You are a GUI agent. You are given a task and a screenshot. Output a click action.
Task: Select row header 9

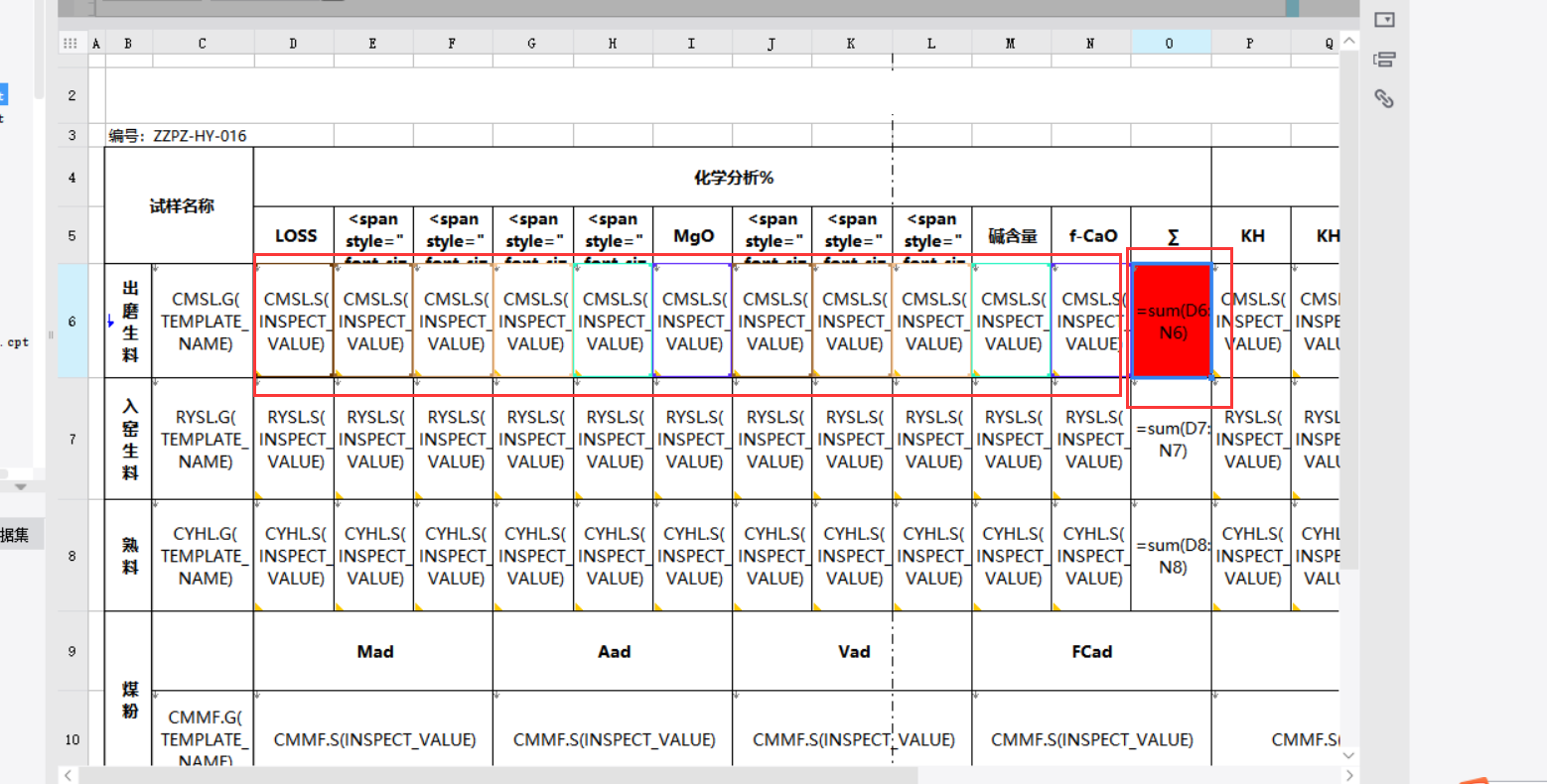72,651
